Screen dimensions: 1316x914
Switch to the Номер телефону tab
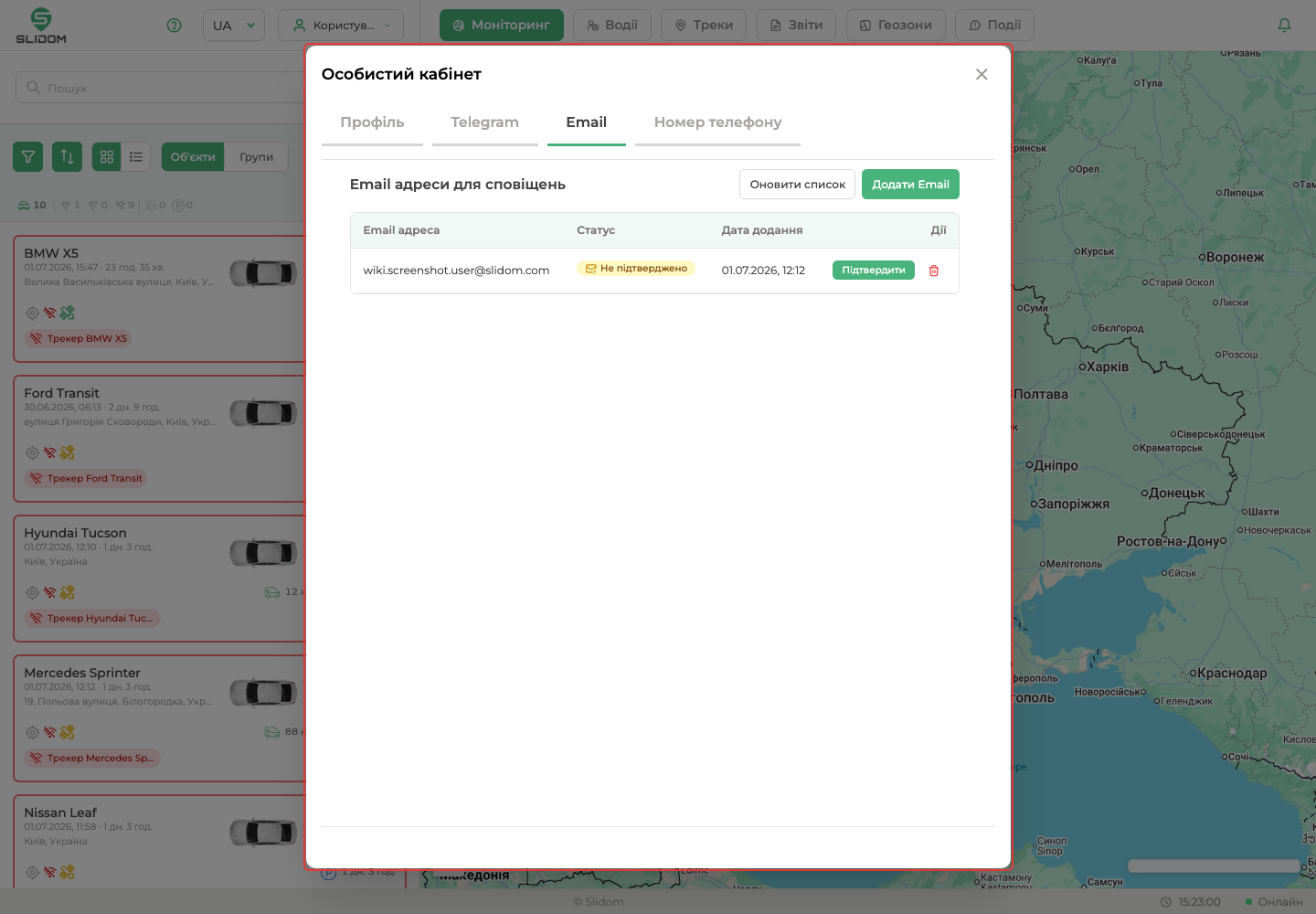point(717,122)
